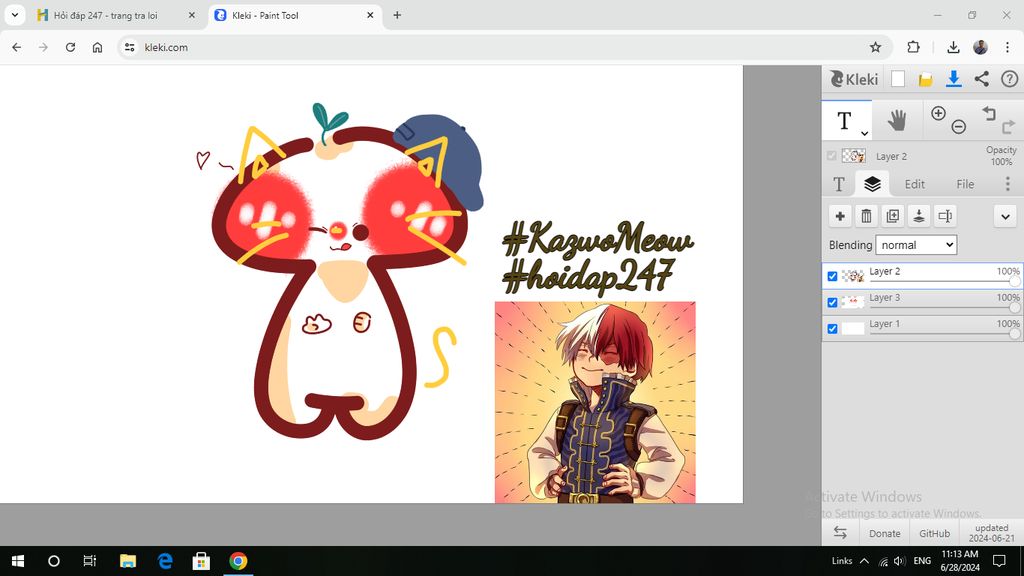Toggle visibility checkbox of Layer 2
Image resolution: width=1024 pixels, height=576 pixels.
[x=832, y=276]
